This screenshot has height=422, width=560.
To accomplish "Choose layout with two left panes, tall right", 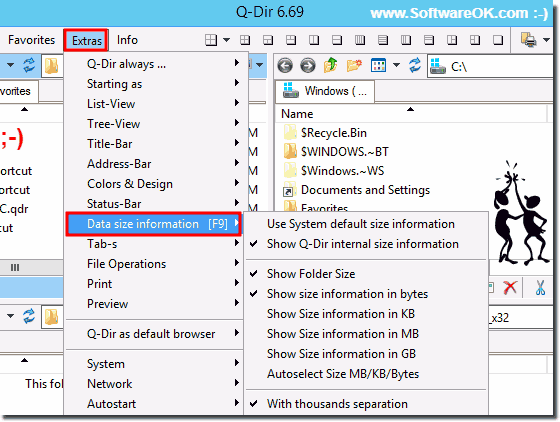I will coord(475,40).
